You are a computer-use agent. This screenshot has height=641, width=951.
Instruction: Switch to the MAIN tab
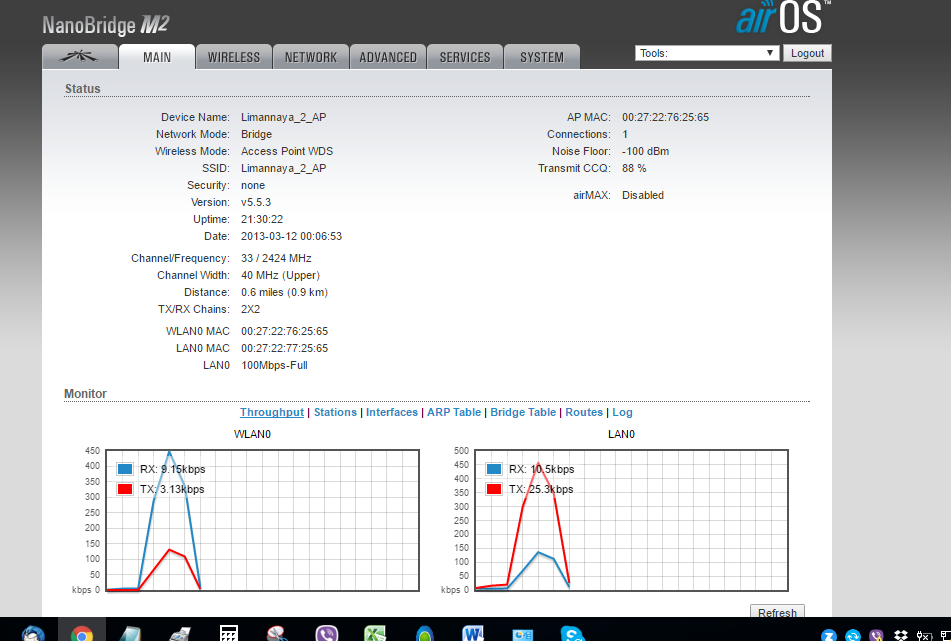[x=157, y=57]
